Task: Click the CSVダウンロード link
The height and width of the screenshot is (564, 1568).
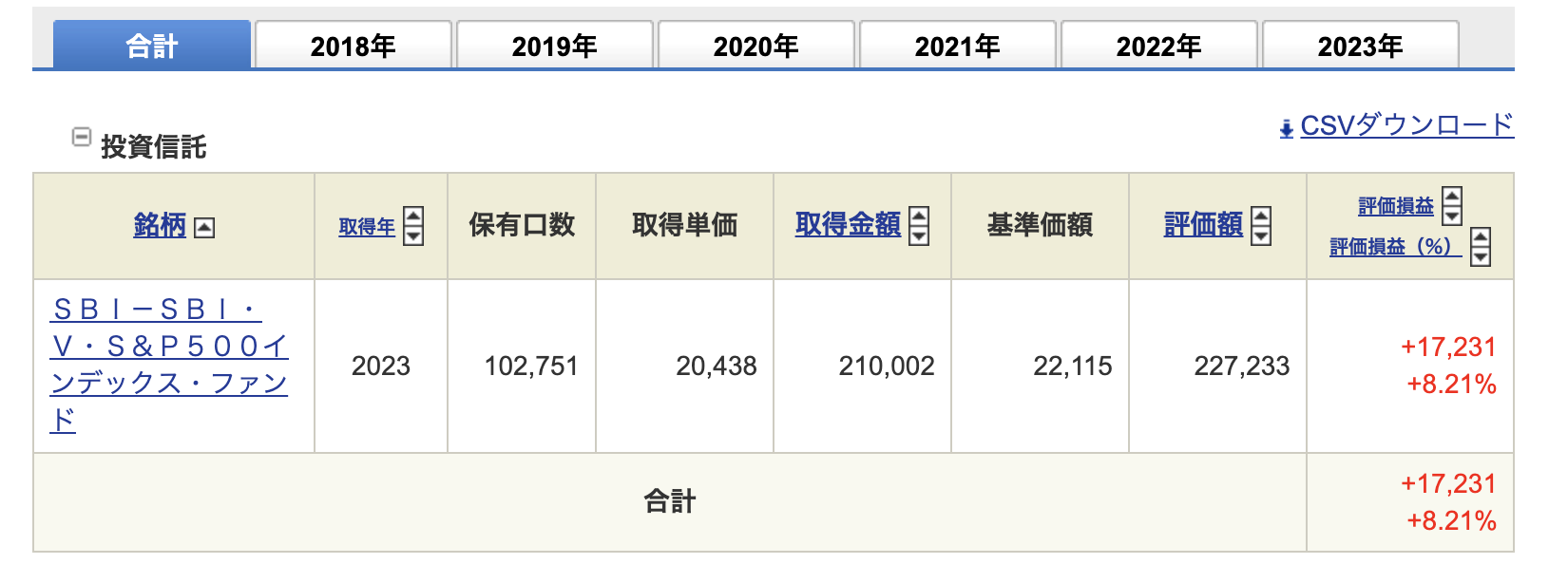Action: [x=1405, y=125]
